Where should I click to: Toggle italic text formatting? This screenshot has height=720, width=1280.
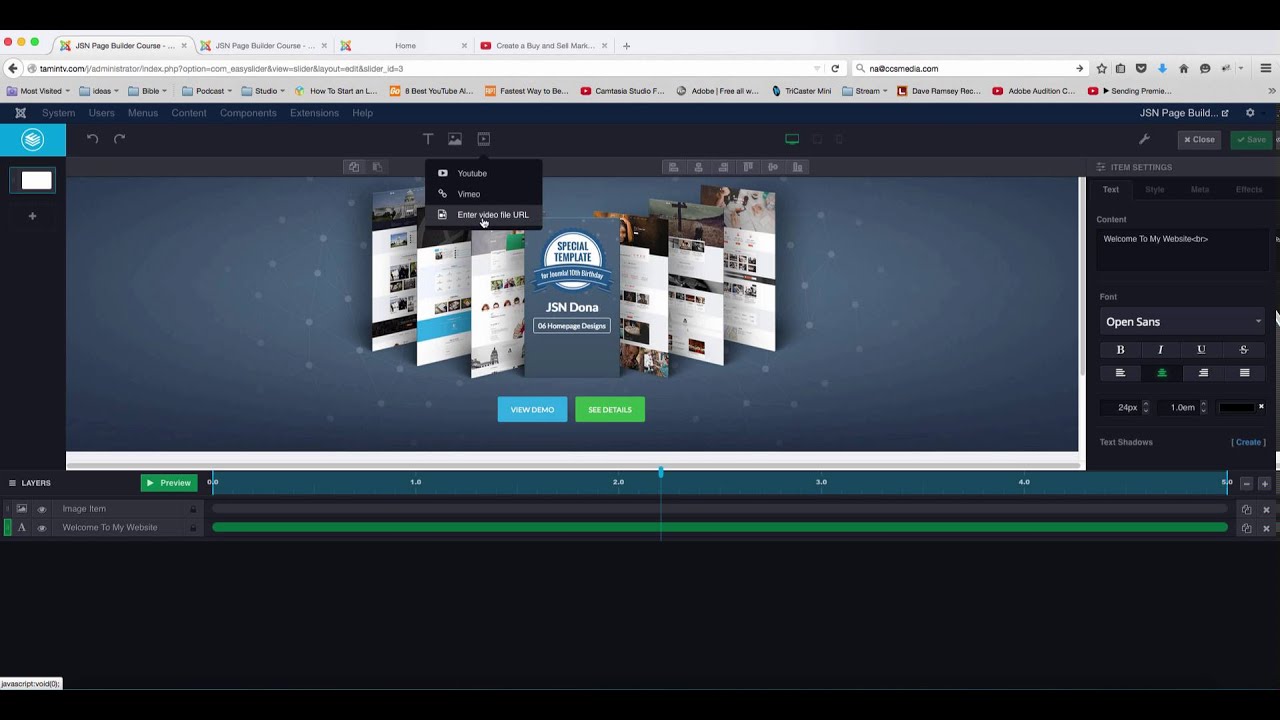coord(1161,350)
